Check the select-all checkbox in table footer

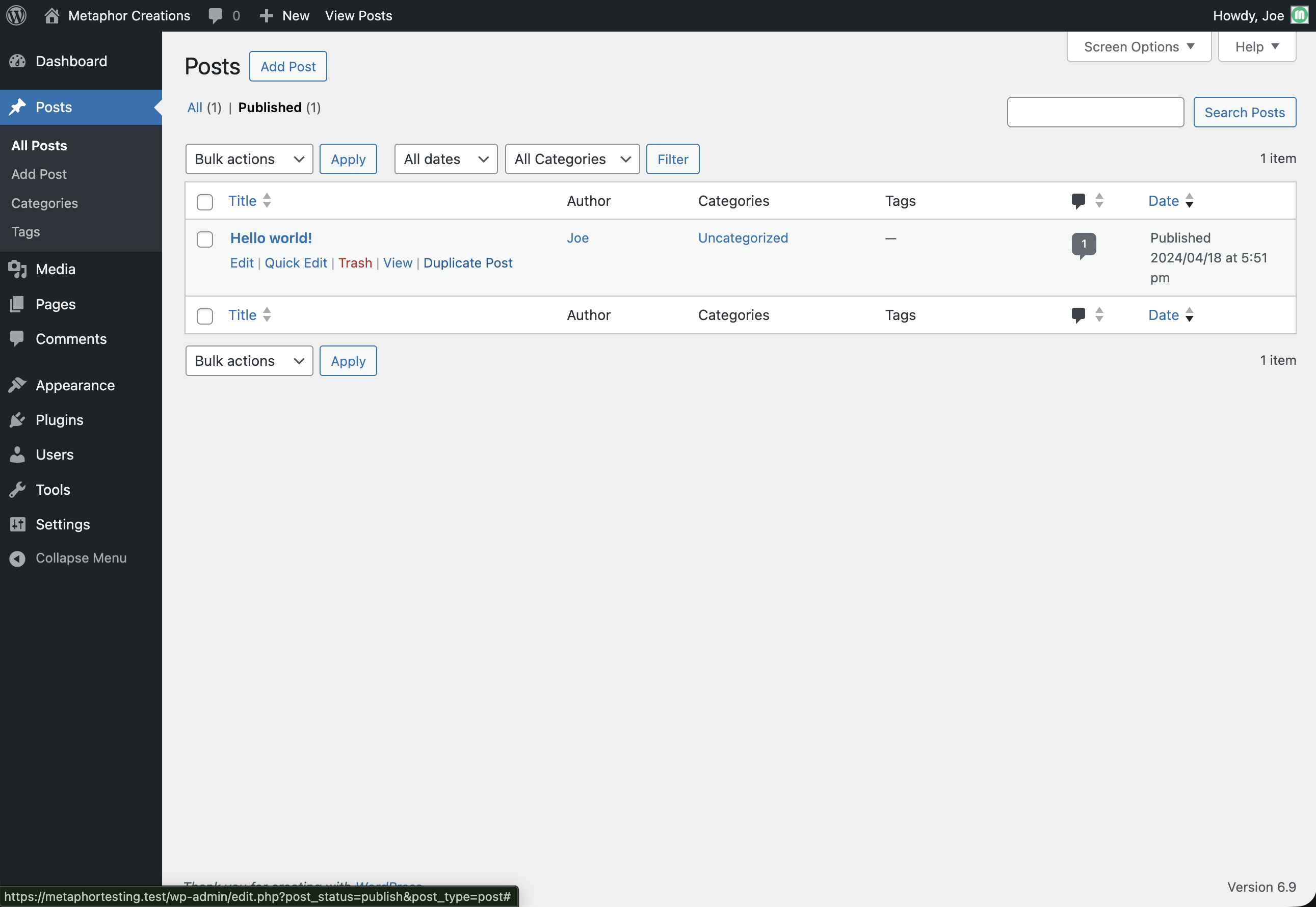pyautogui.click(x=205, y=316)
